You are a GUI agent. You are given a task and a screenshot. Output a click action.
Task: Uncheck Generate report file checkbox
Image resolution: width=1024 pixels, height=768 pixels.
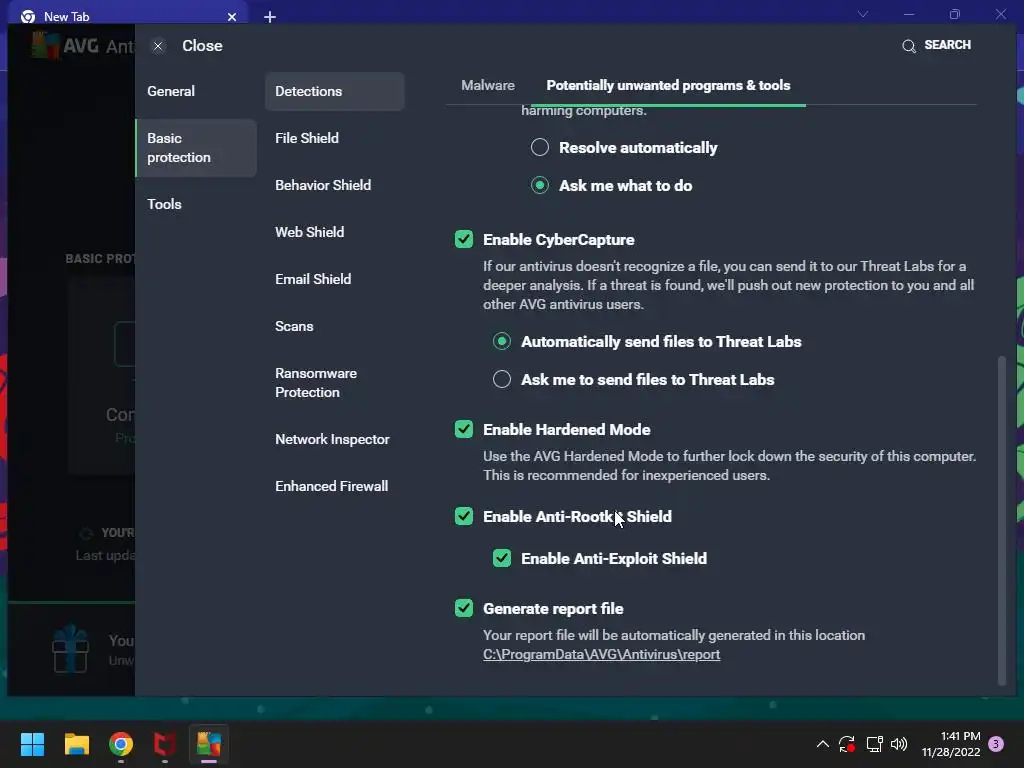click(x=464, y=609)
